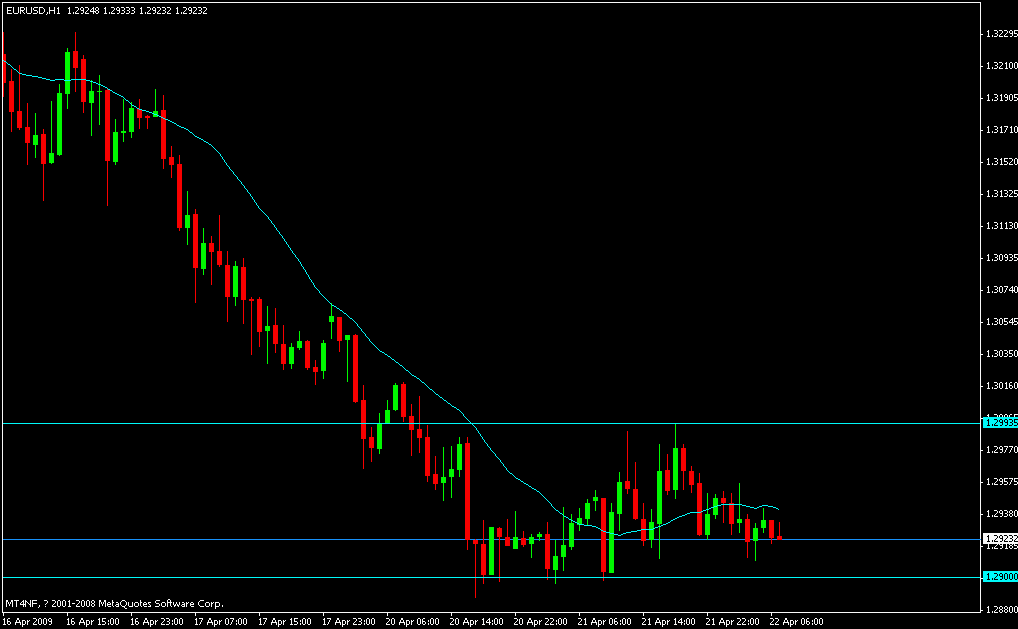This screenshot has width=1018, height=629.
Task: Click the 1.31520 price axis label
Action: (x=1000, y=162)
